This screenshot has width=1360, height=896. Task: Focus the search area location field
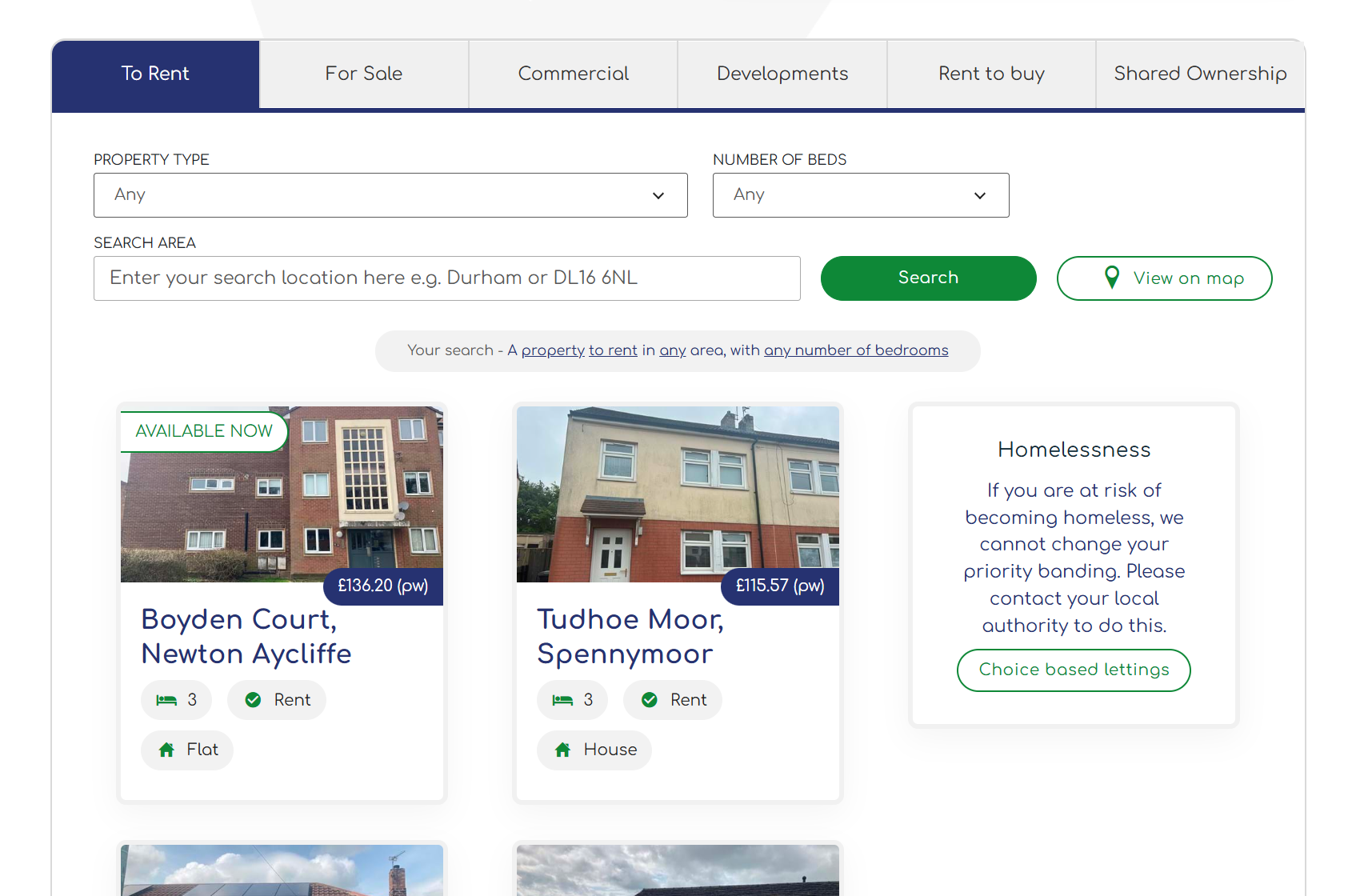click(x=447, y=278)
